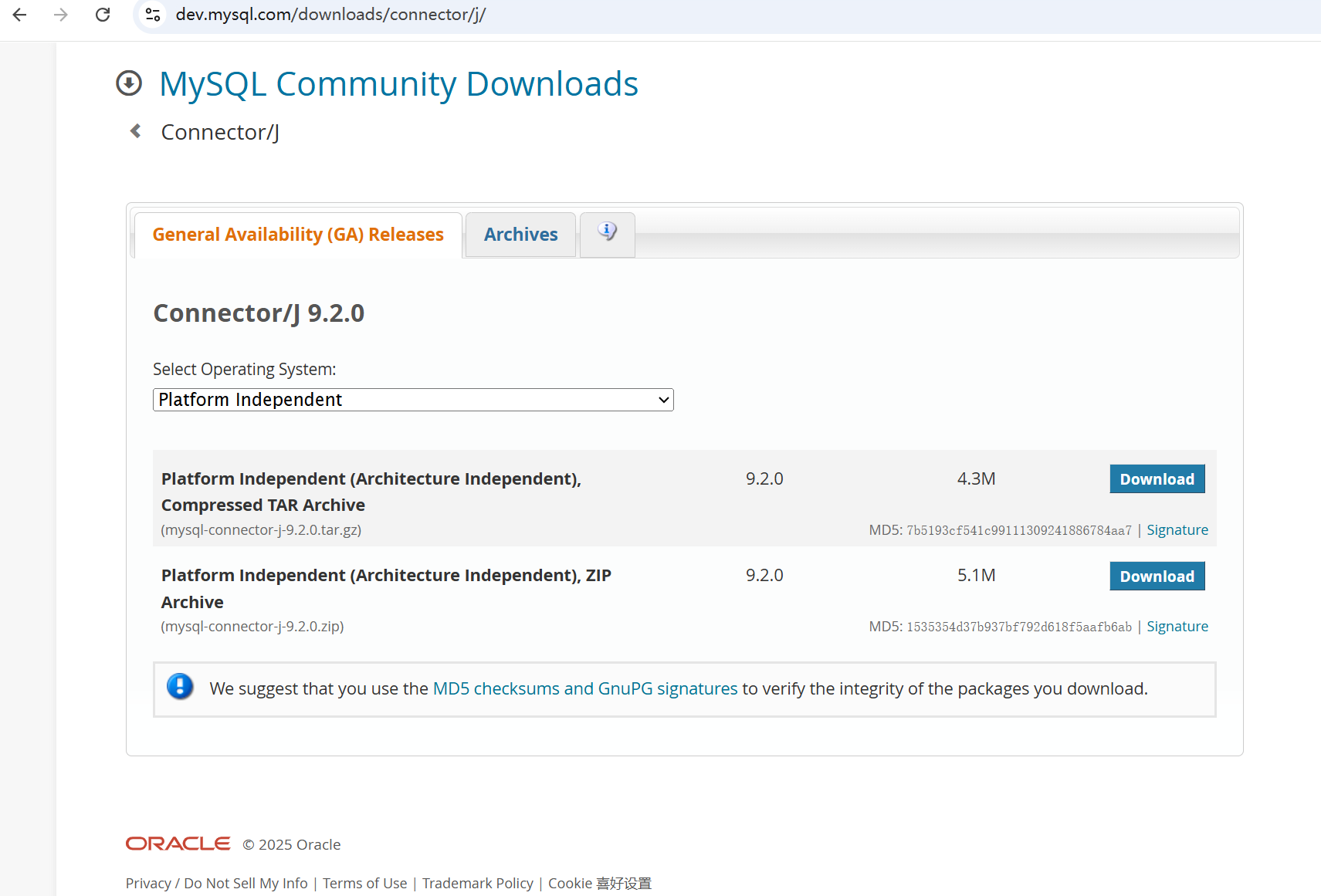Open the information tab icon
Viewport: 1321px width, 896px height.
(x=608, y=234)
